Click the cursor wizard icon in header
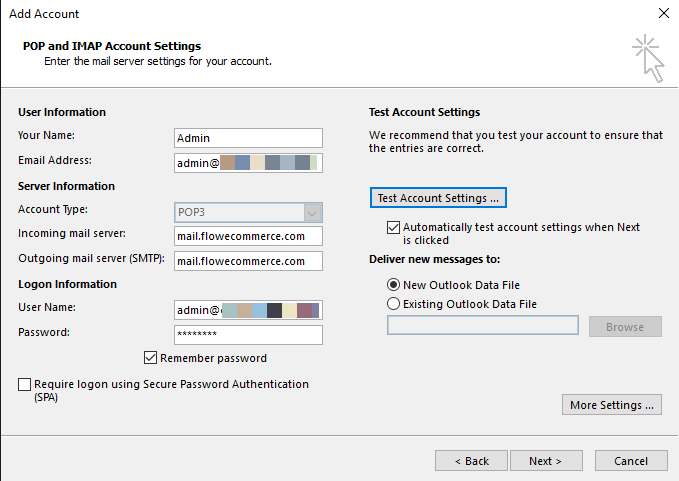This screenshot has height=481, width=679. pyautogui.click(x=648, y=58)
